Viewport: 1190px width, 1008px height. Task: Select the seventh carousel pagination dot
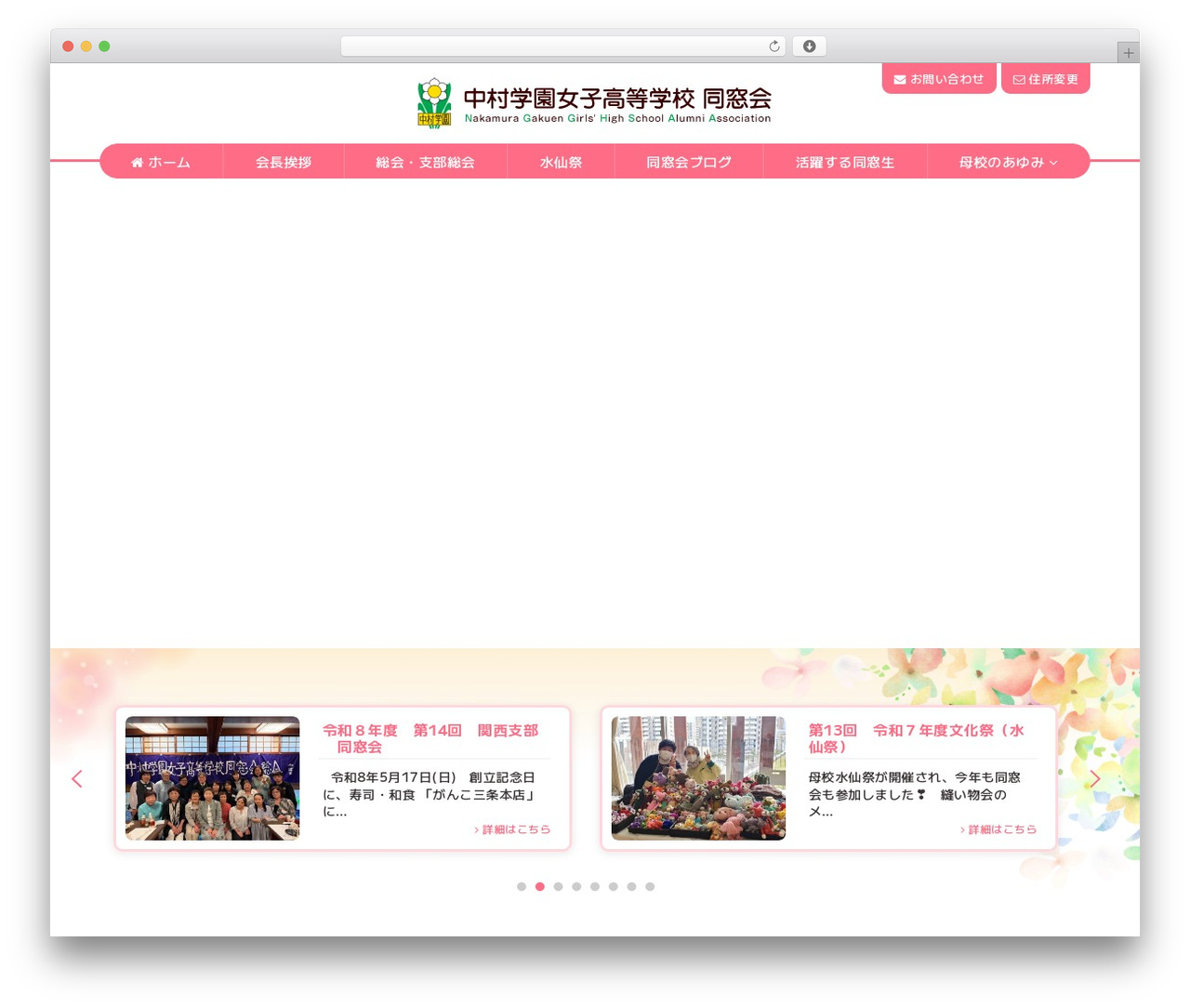tap(631, 886)
